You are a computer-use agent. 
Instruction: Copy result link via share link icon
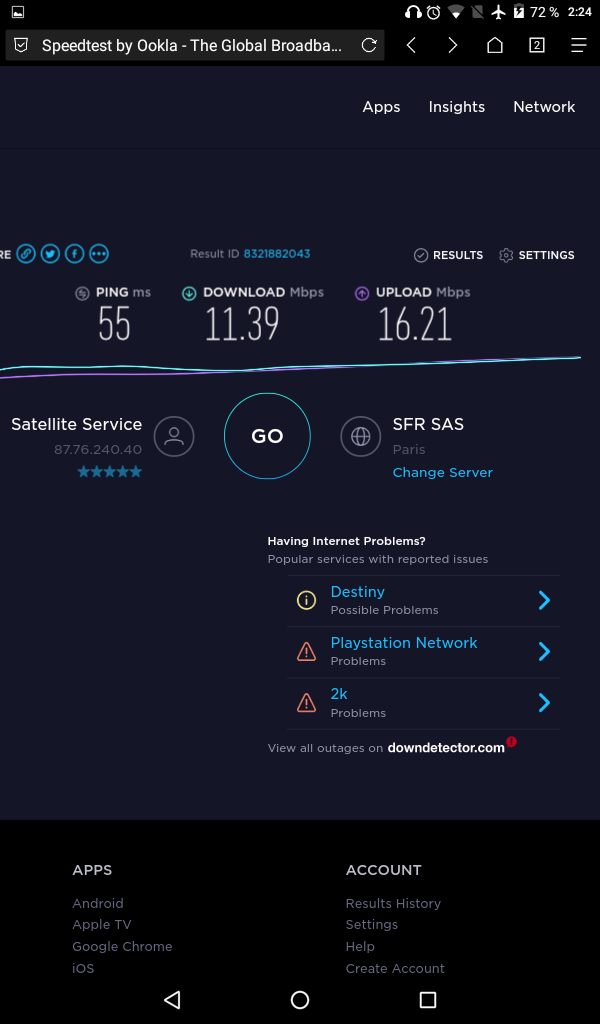26,253
